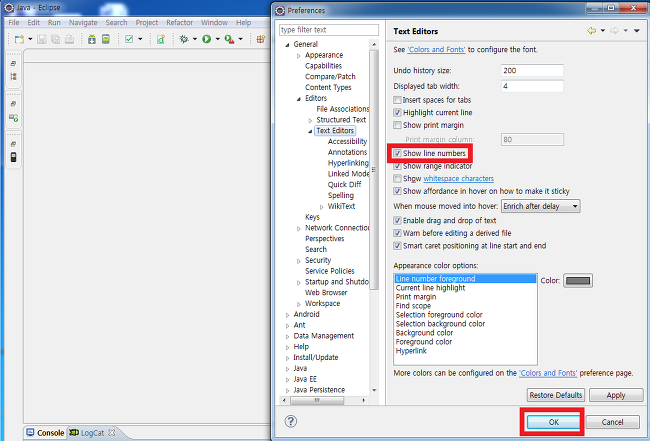Click the Save All icon in Eclipse toolbar
This screenshot has height=441, width=650.
[x=55, y=39]
